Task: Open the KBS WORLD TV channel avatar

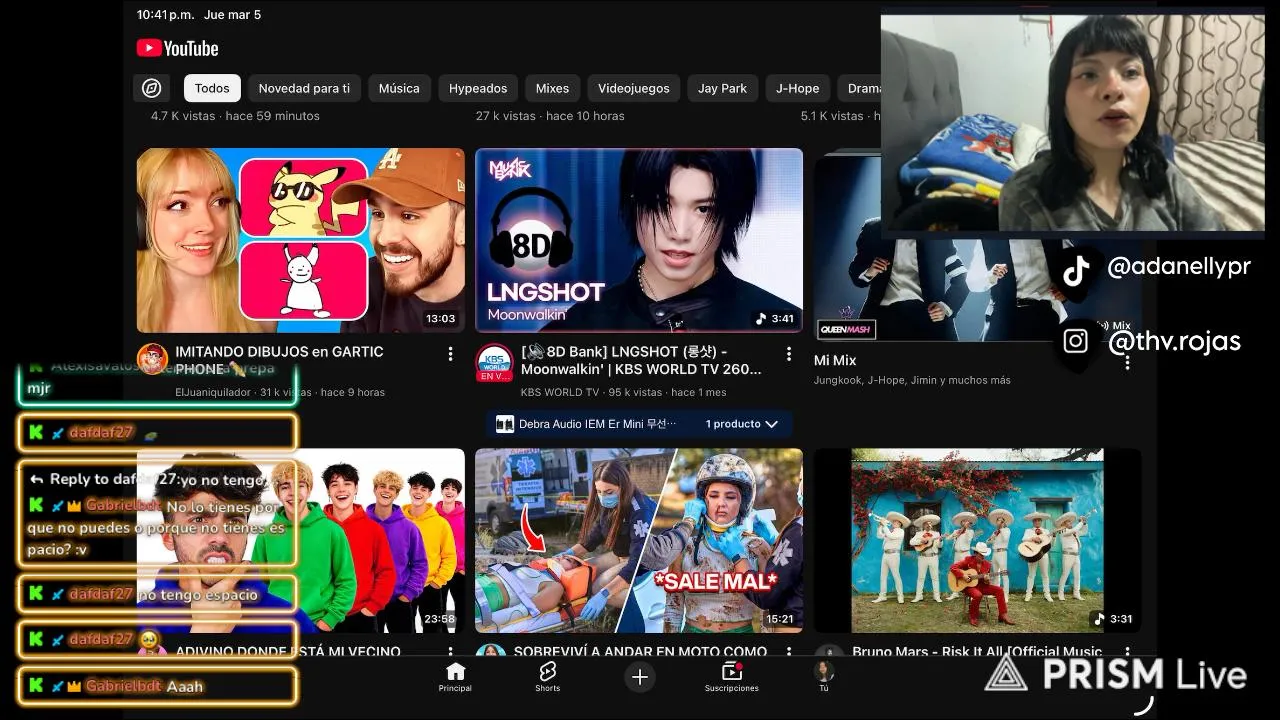Action: [x=494, y=363]
